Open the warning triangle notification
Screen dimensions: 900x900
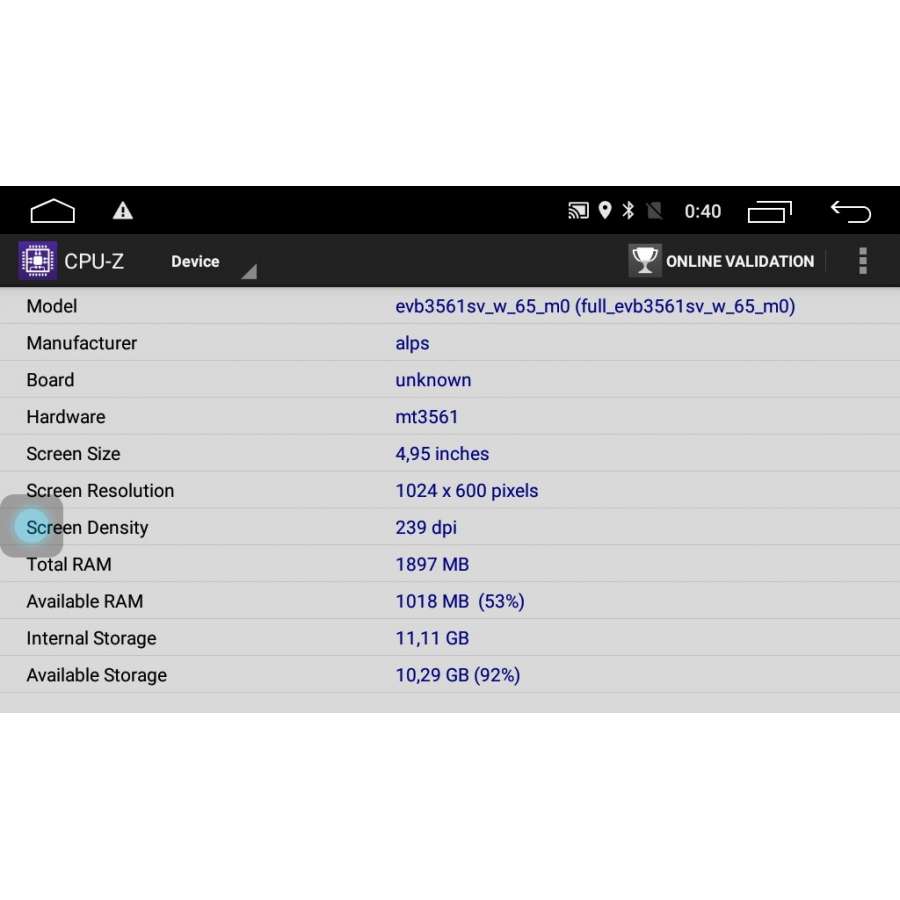pos(122,211)
